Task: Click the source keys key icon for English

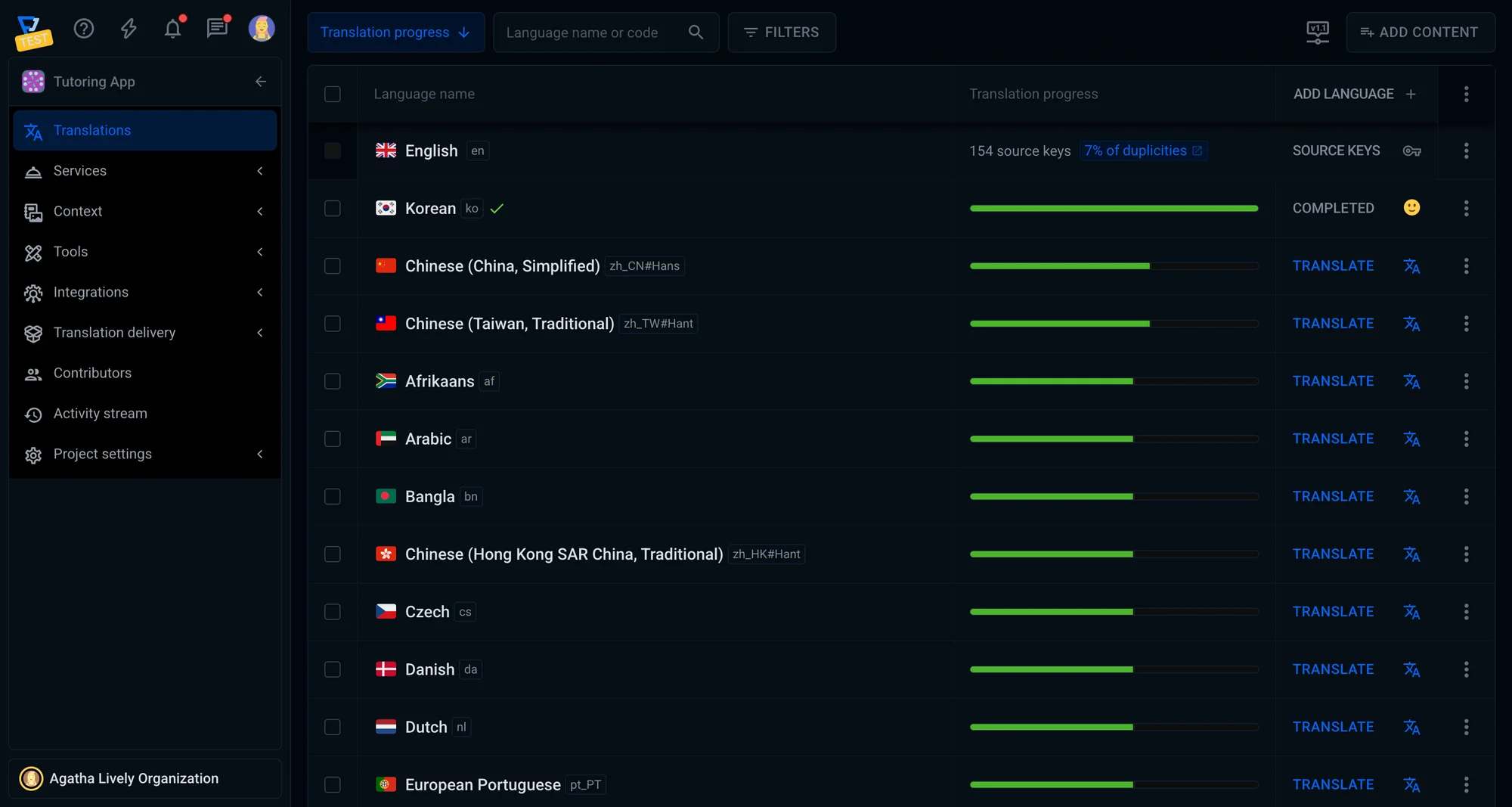Action: [x=1411, y=151]
